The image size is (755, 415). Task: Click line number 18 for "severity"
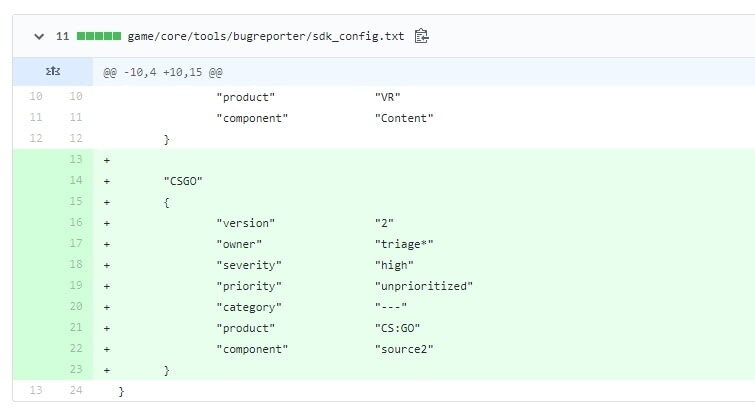point(76,264)
